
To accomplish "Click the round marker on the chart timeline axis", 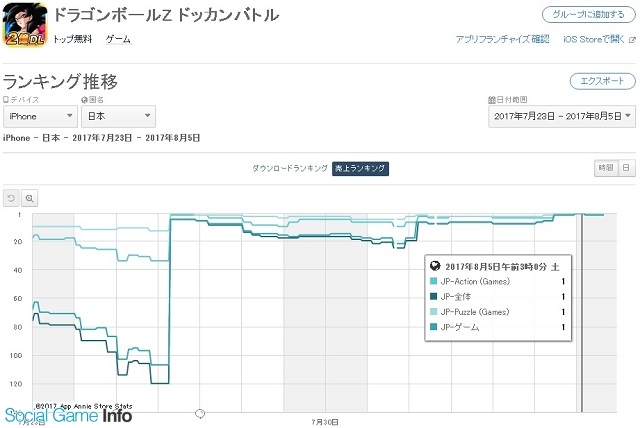I will click(200, 413).
